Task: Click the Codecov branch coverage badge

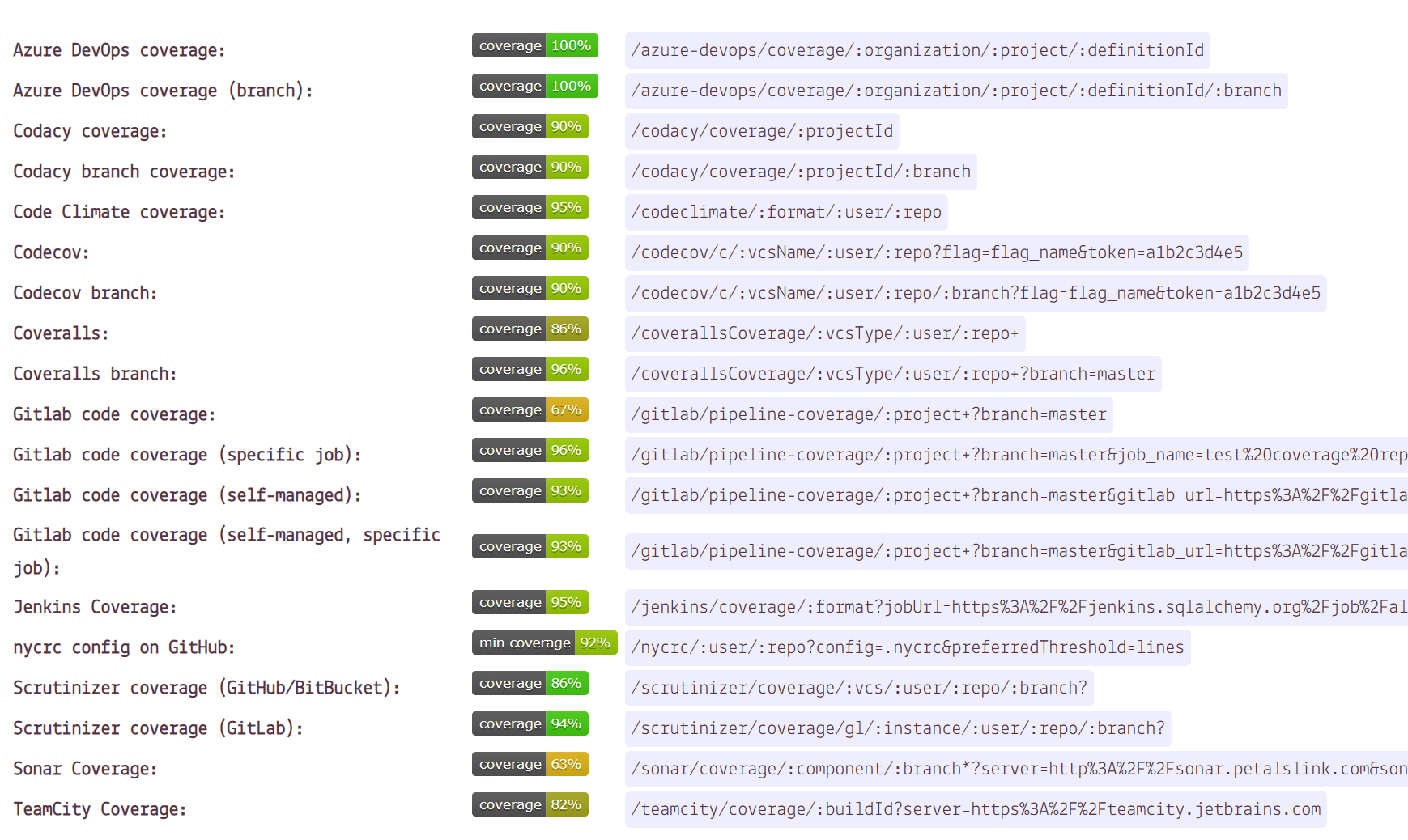Action: coord(530,288)
